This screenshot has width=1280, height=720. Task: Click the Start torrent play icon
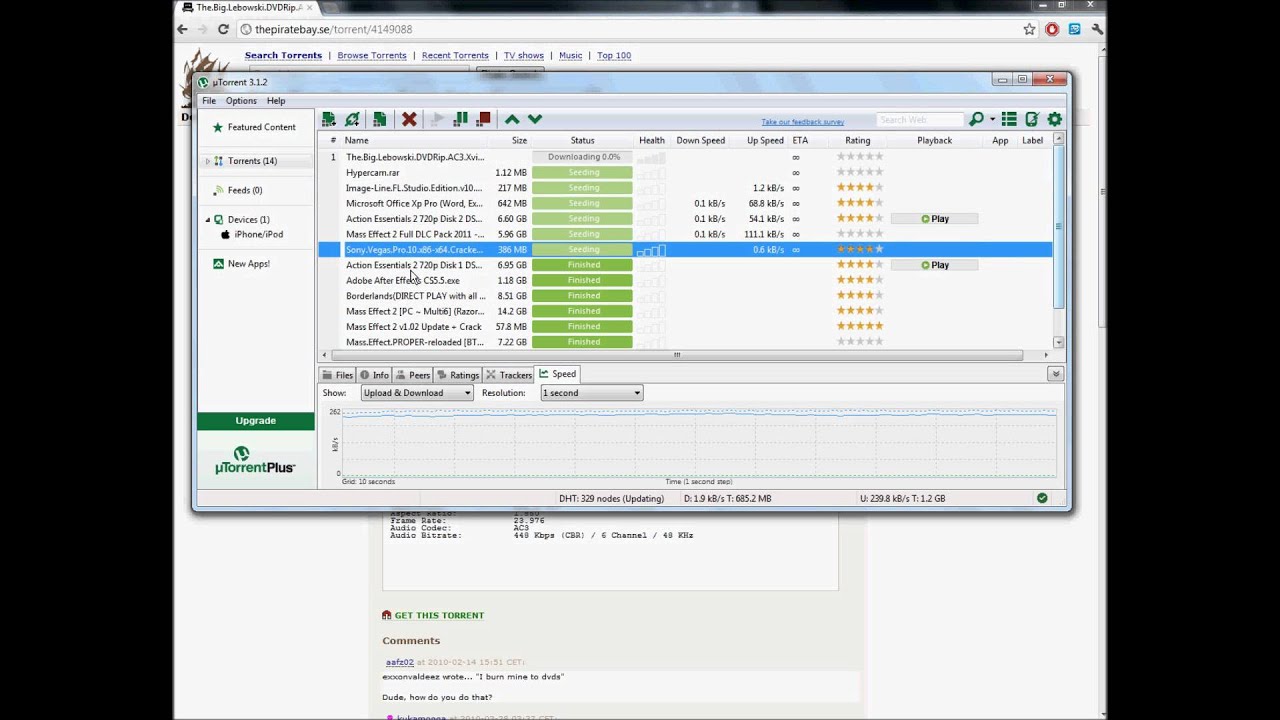click(436, 119)
